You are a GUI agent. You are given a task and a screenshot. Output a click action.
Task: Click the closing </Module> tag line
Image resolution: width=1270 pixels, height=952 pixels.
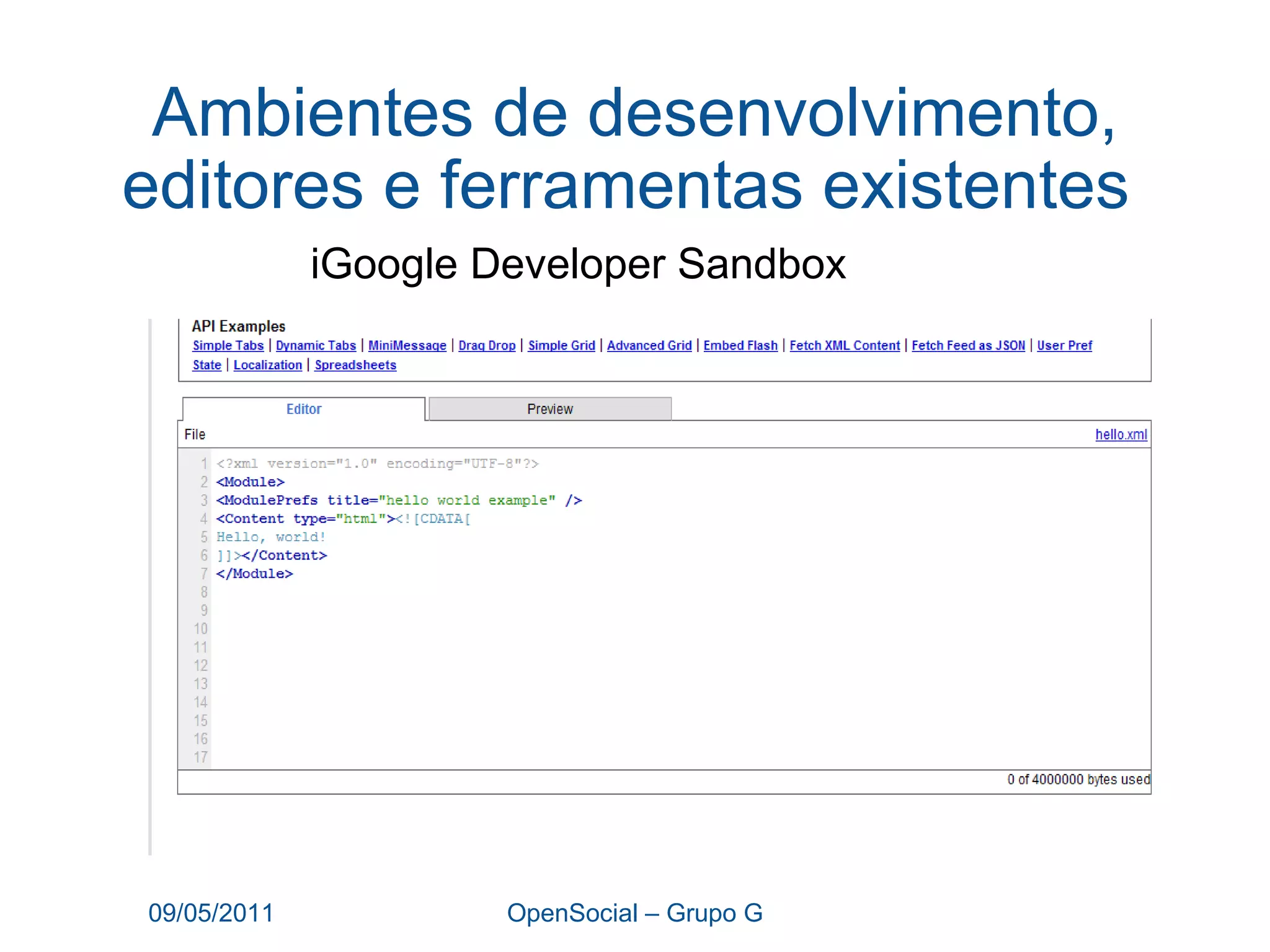coord(254,573)
